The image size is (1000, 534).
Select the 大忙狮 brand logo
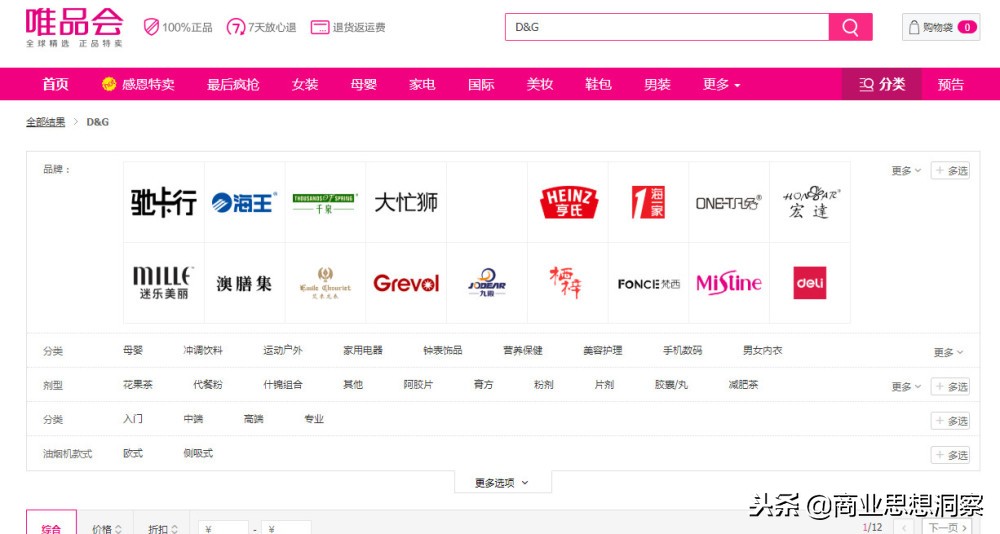(406, 202)
